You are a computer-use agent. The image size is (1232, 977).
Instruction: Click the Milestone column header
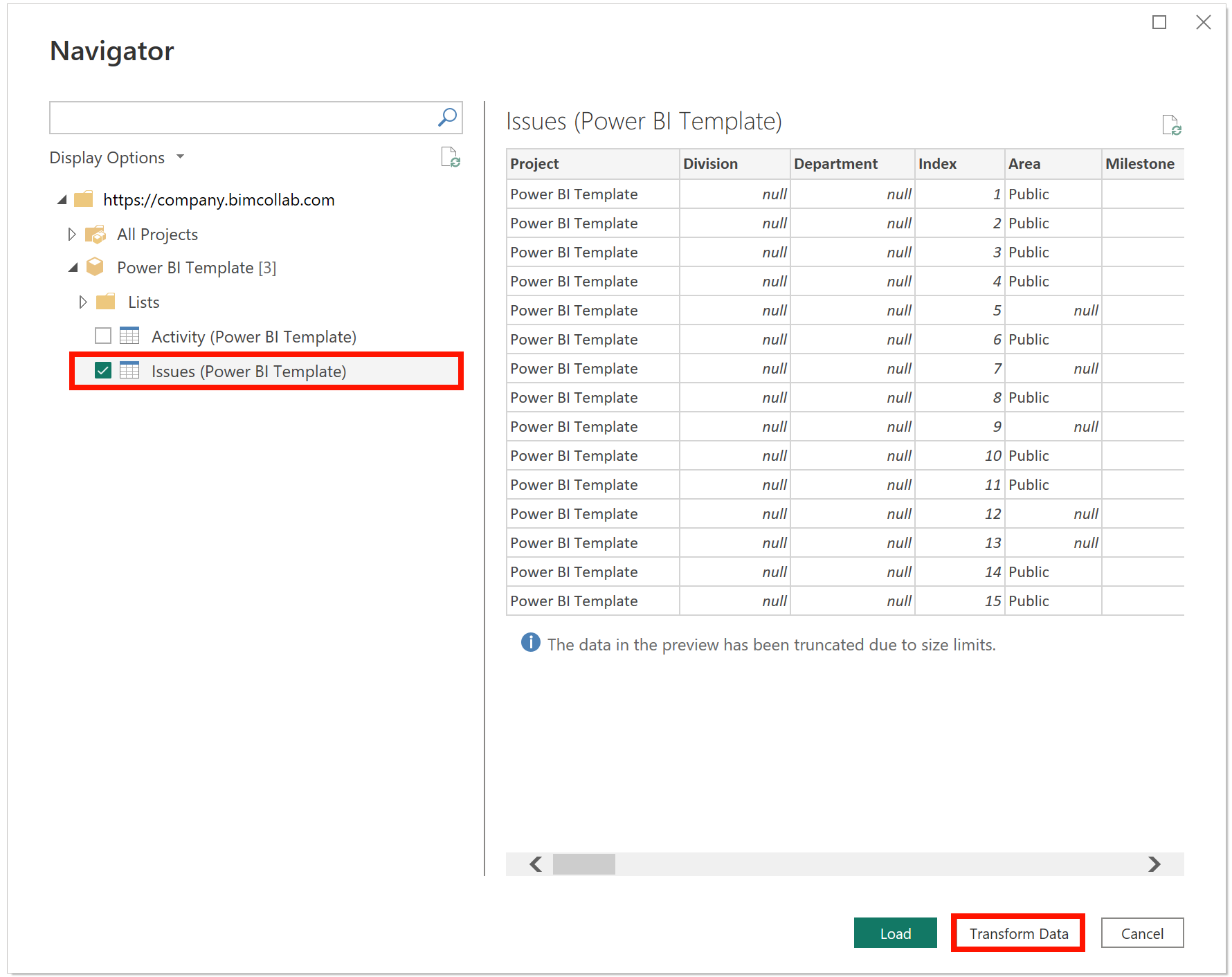click(1143, 164)
